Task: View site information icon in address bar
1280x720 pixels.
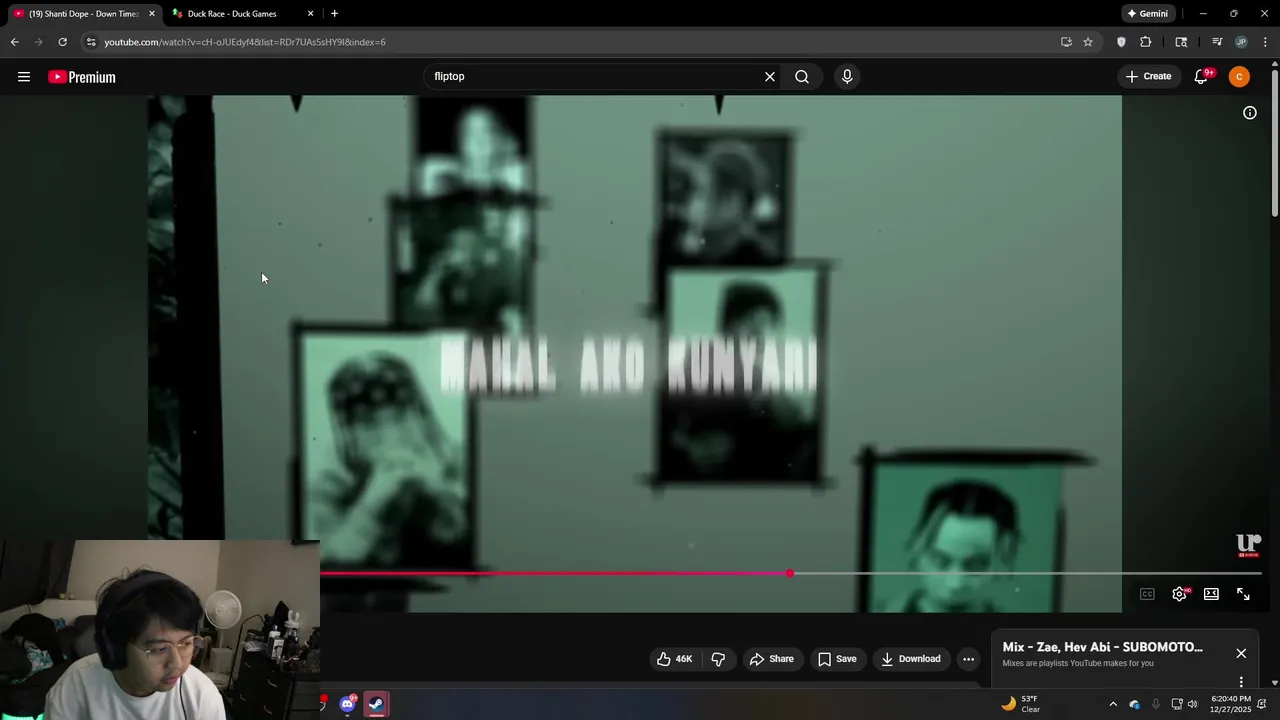Action: pyautogui.click(x=91, y=42)
